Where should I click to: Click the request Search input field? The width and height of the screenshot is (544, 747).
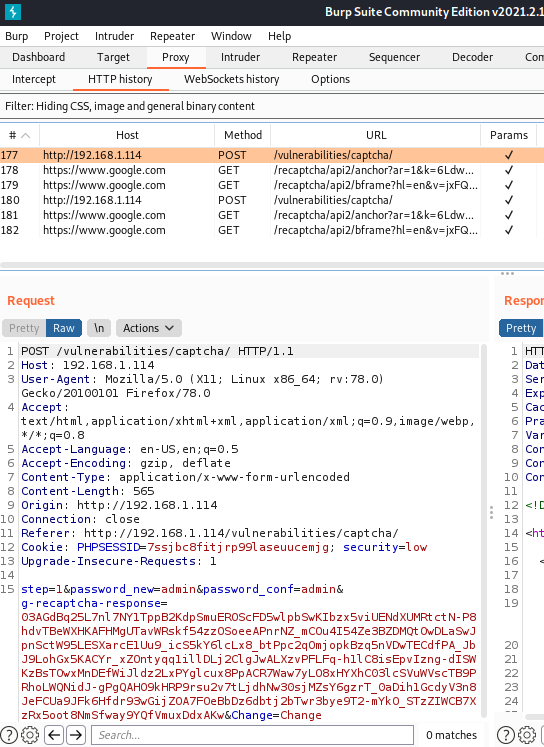coord(252,735)
